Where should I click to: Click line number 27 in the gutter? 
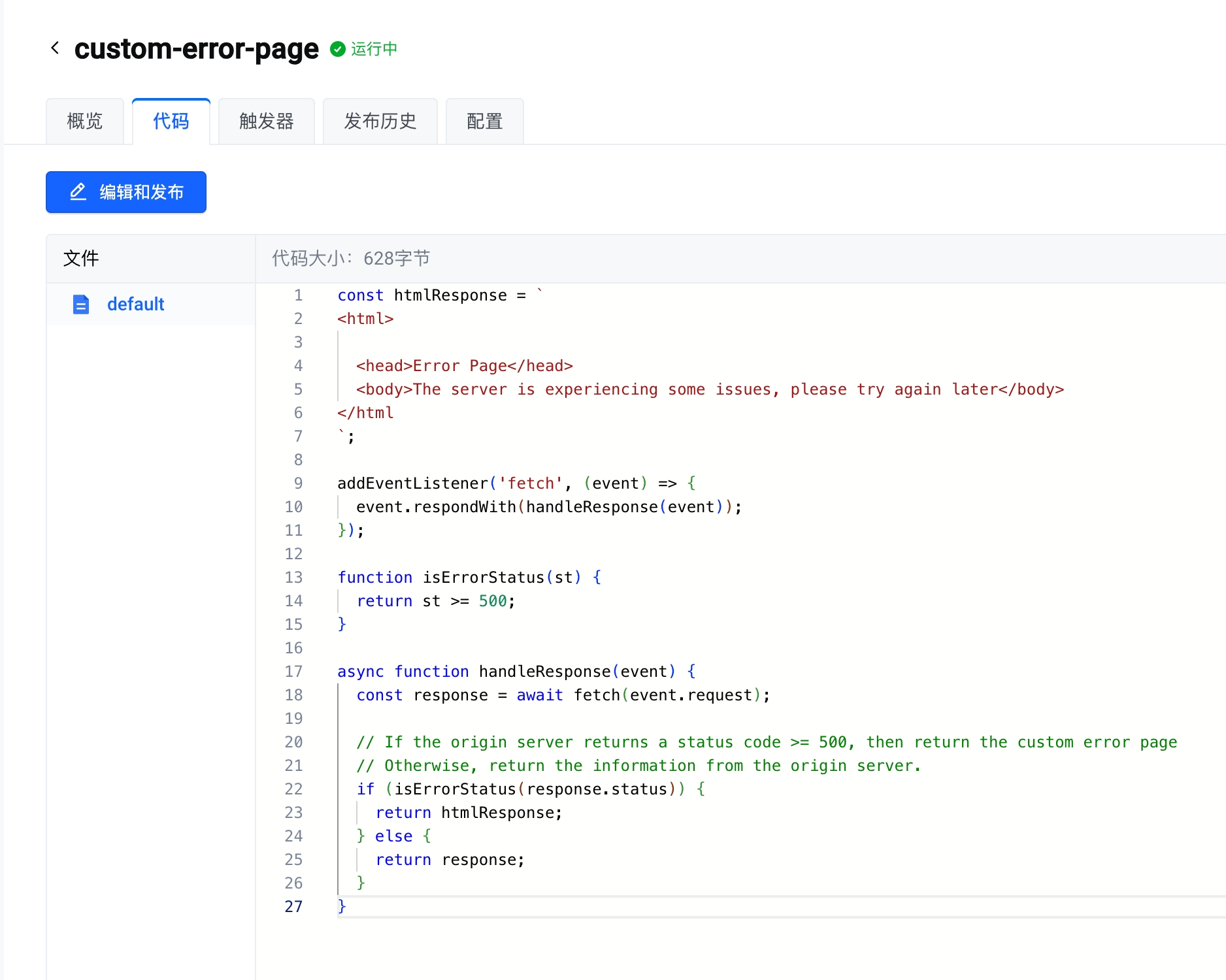(x=293, y=907)
